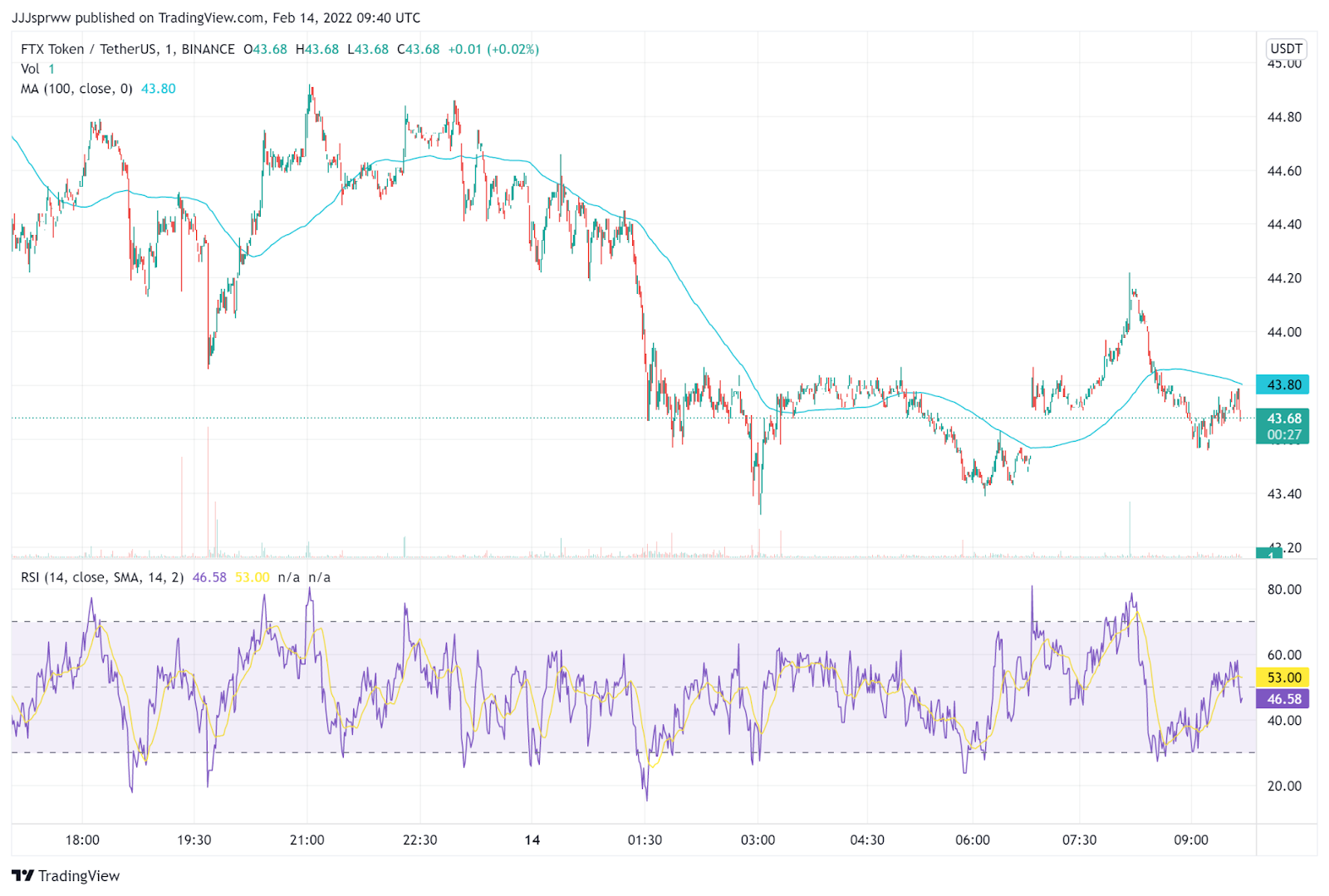This screenshot has width=1329, height=896.
Task: Click the 01:30 time axis label
Action: 645,840
